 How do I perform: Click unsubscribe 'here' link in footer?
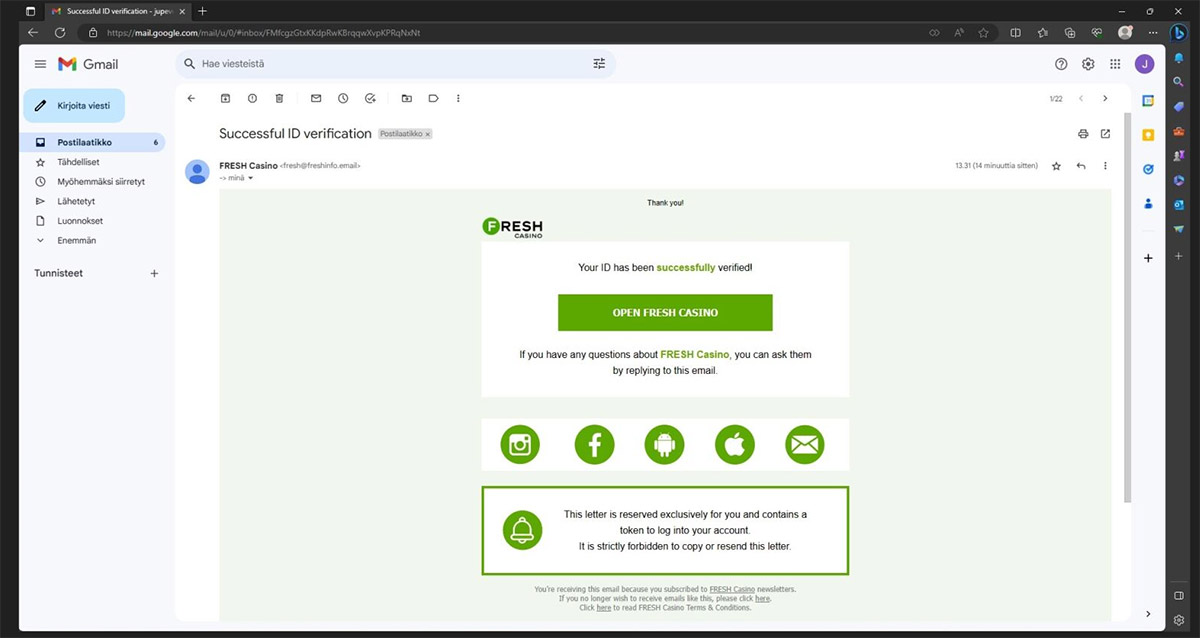click(763, 598)
